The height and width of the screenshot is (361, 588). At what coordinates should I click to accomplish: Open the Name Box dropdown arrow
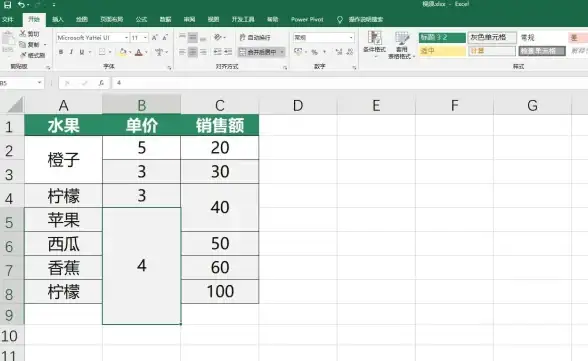(x=39, y=83)
